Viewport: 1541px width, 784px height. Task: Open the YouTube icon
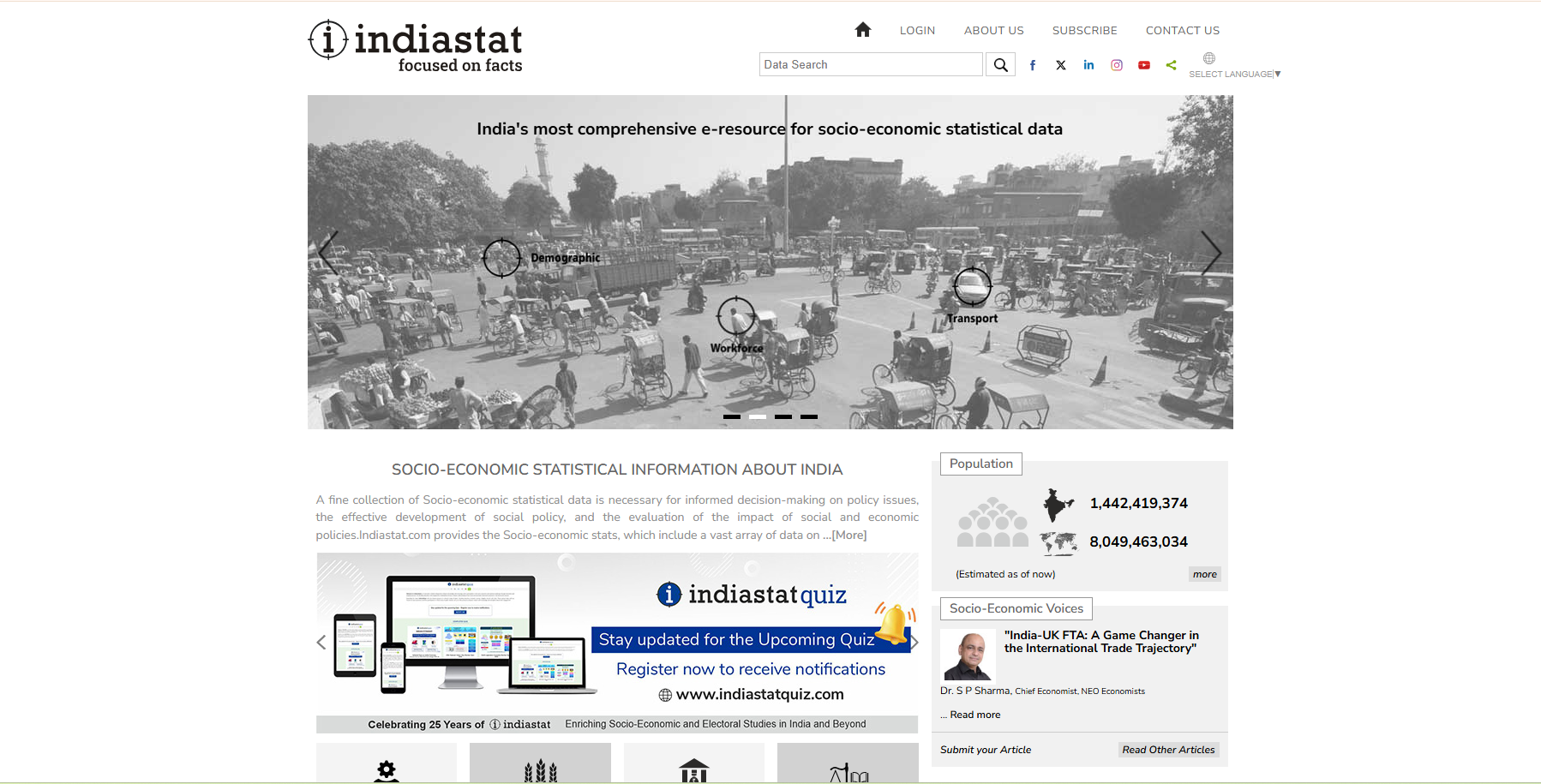[x=1144, y=65]
